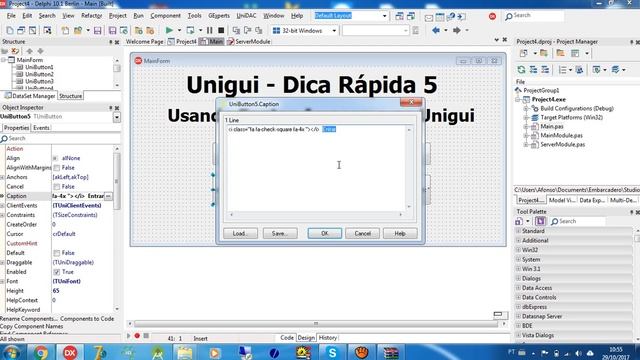This screenshot has height=360, width=640.
Task: Click the Save All icon in toolbar
Action: coord(112,30)
